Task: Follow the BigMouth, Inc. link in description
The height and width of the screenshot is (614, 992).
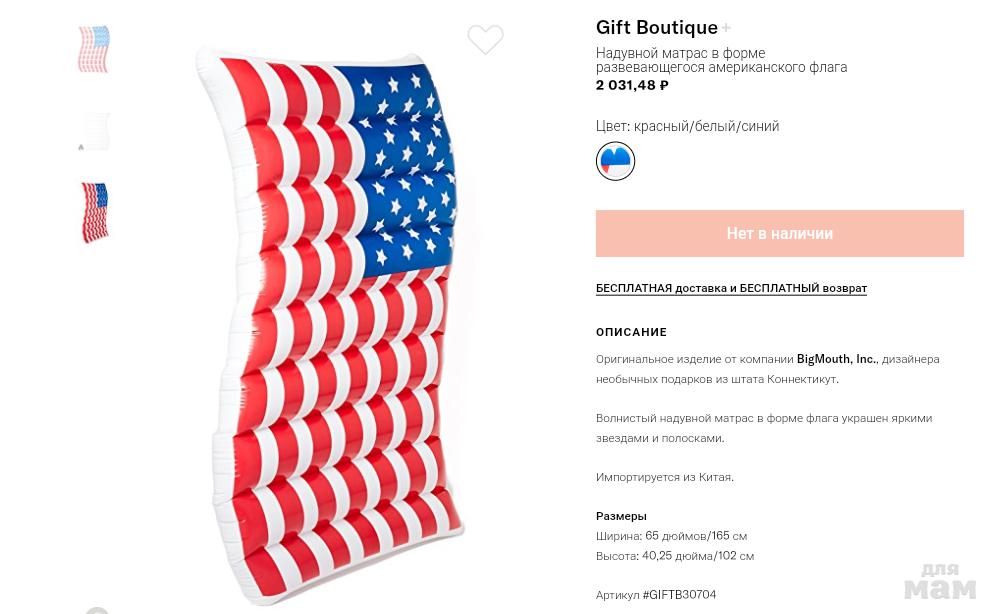Action: pyautogui.click(x=836, y=359)
